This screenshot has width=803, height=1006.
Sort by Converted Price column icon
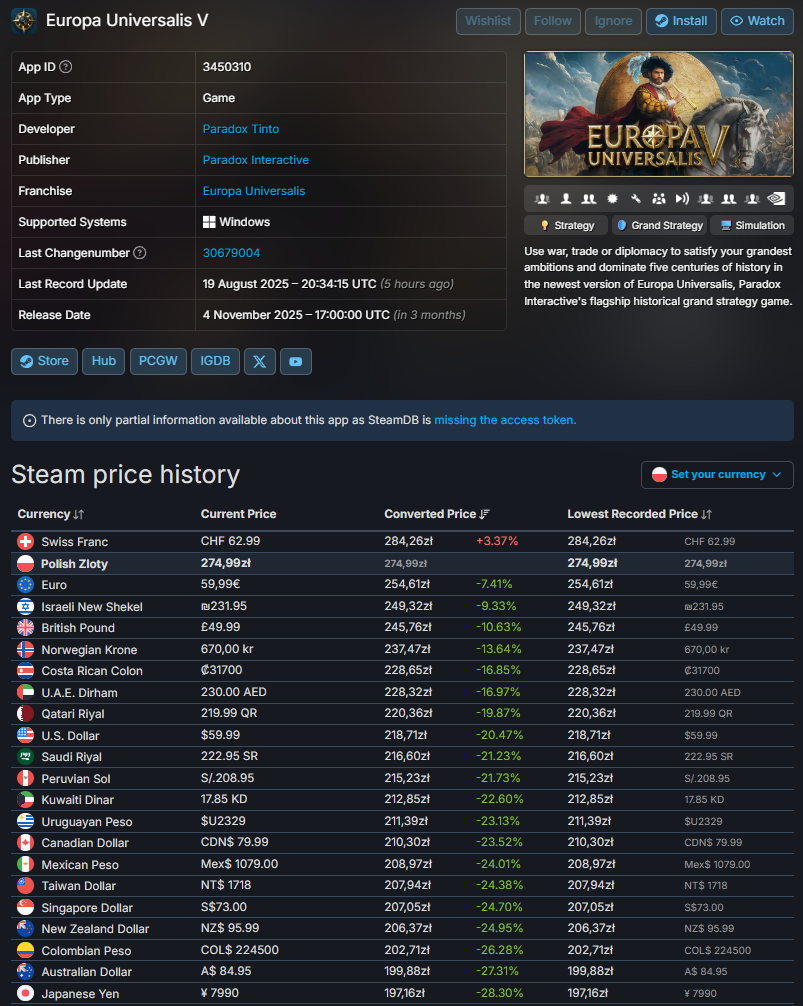[484, 515]
